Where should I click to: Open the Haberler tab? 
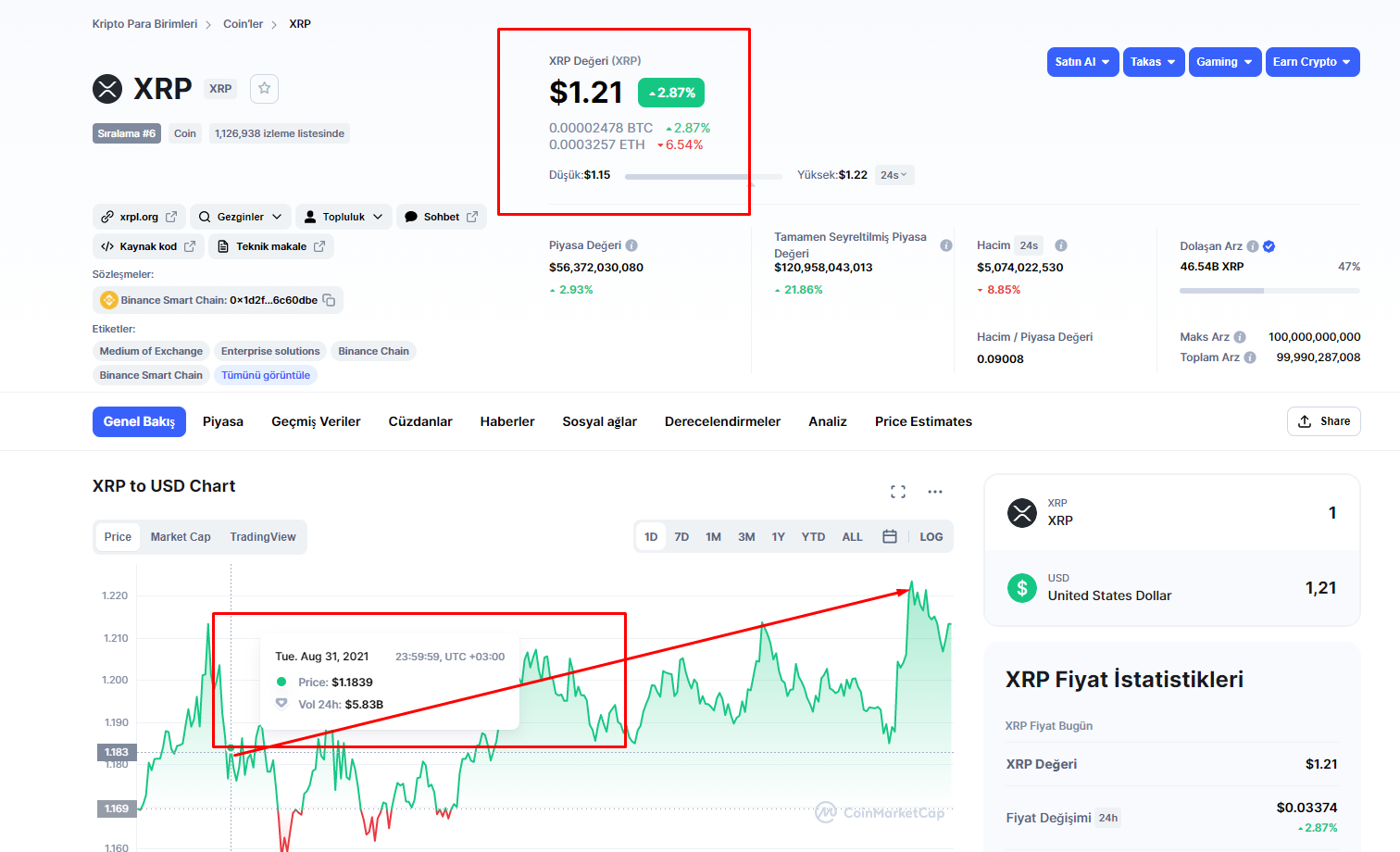[507, 421]
